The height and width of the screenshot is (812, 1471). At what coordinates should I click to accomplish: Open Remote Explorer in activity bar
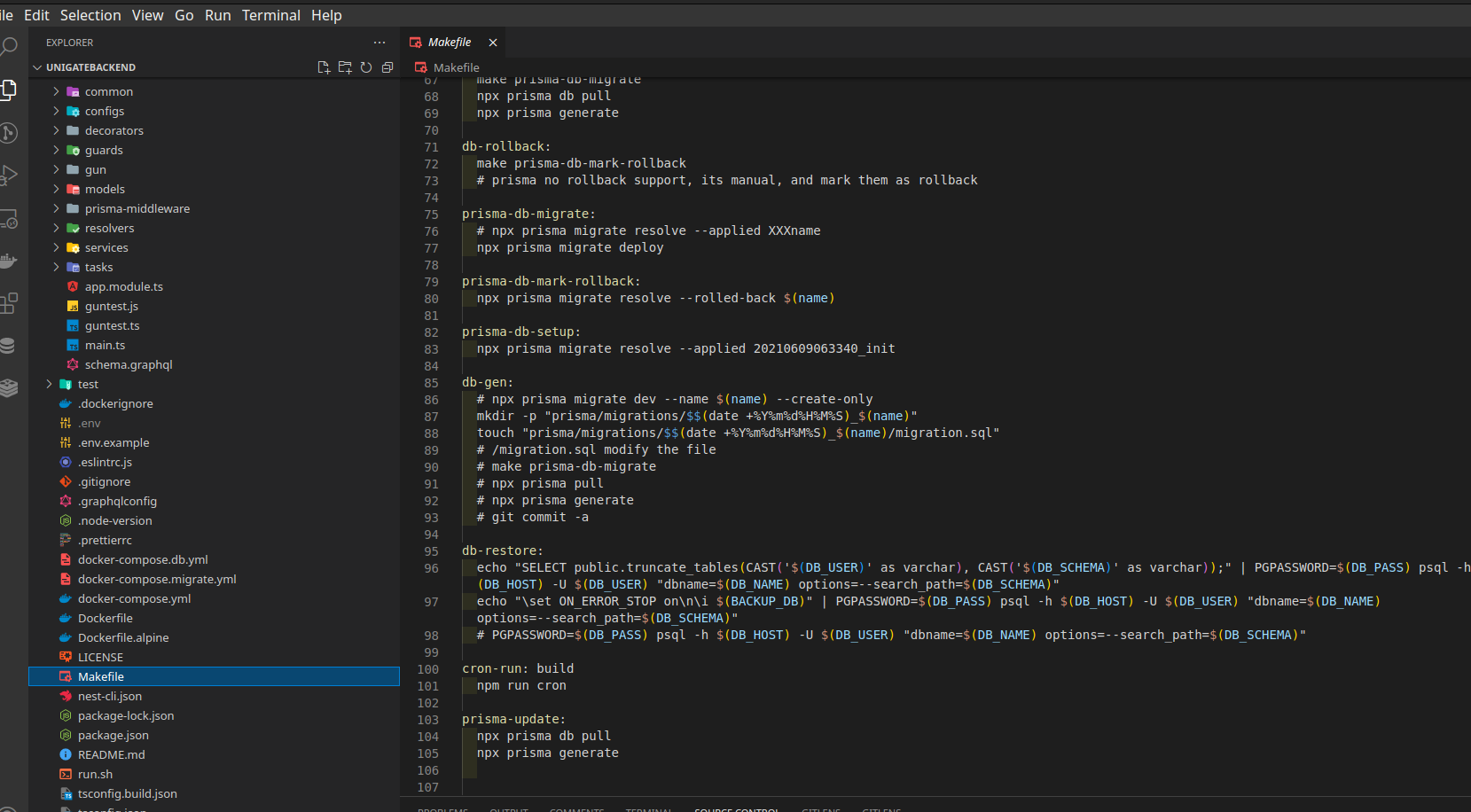[9, 219]
